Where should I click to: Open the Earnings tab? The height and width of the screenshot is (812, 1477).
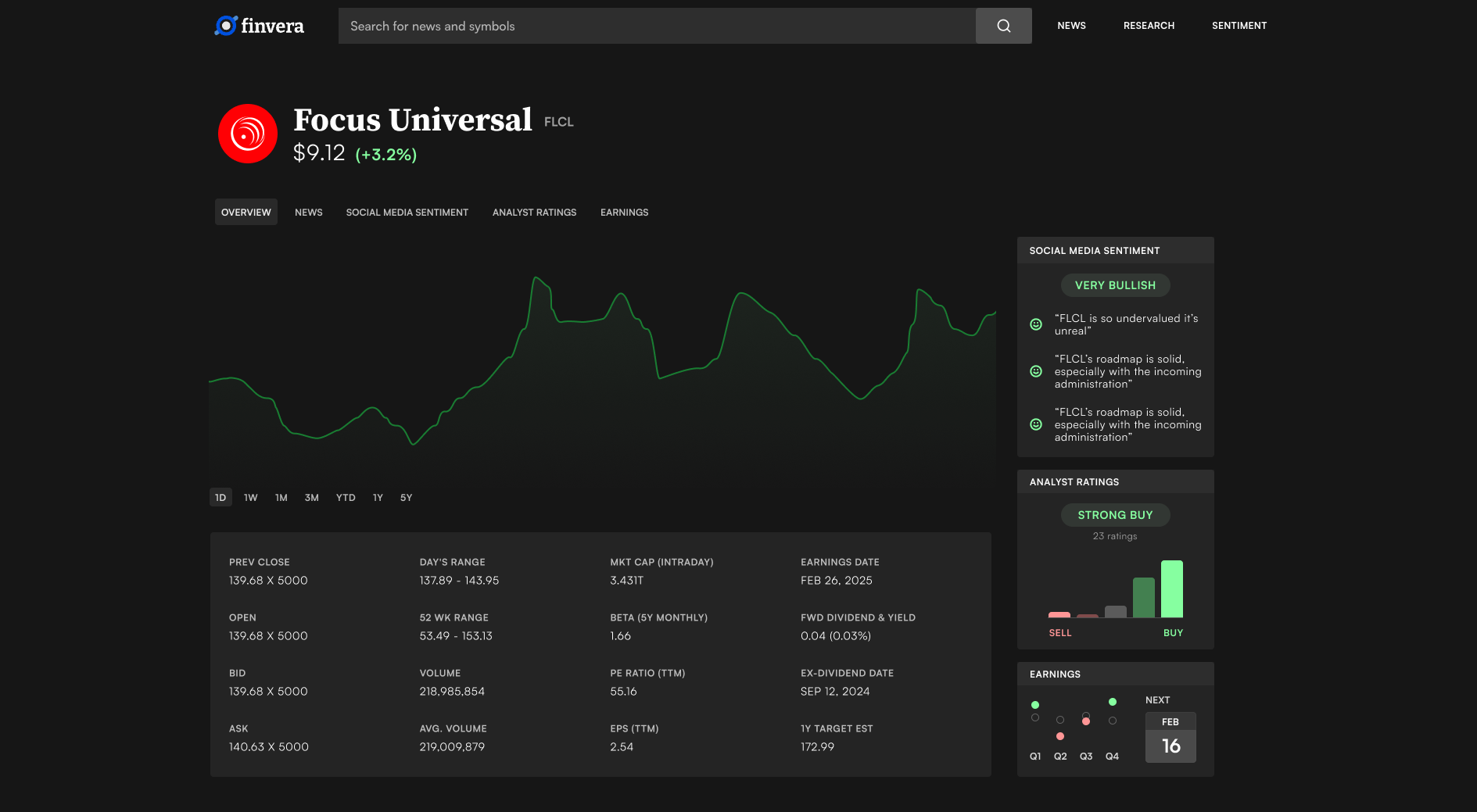tap(624, 213)
